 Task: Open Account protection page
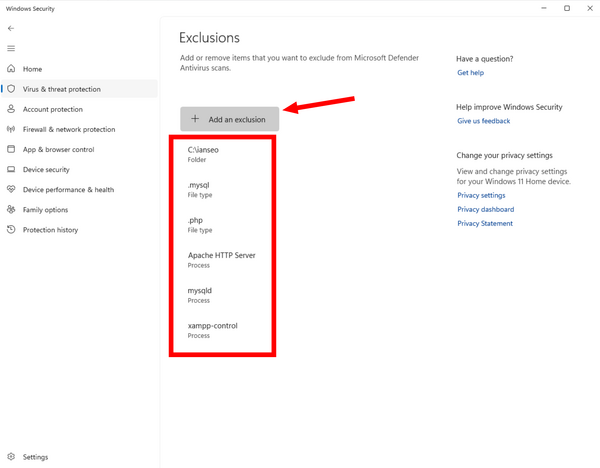[80, 109]
